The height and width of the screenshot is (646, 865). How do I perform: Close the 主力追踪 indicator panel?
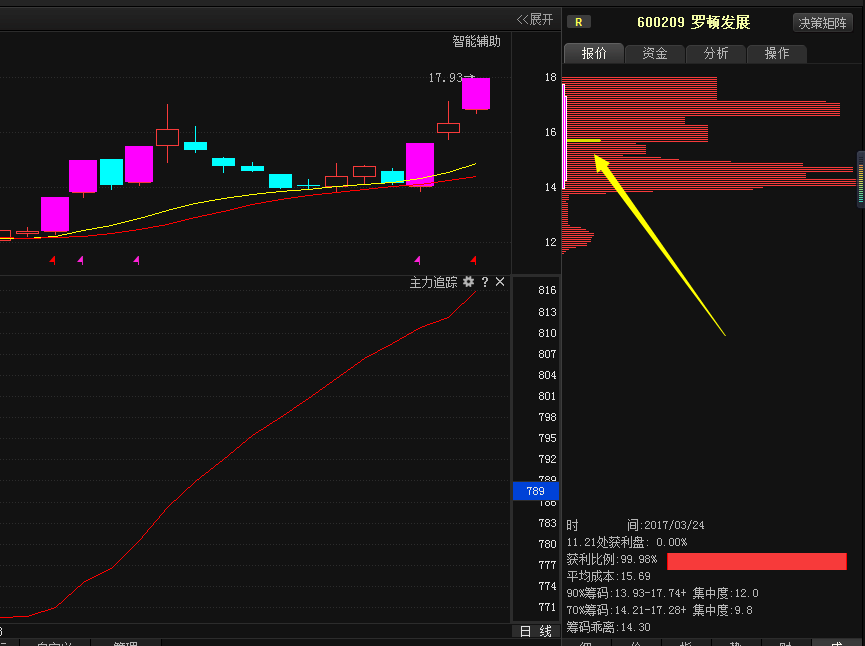(x=500, y=282)
